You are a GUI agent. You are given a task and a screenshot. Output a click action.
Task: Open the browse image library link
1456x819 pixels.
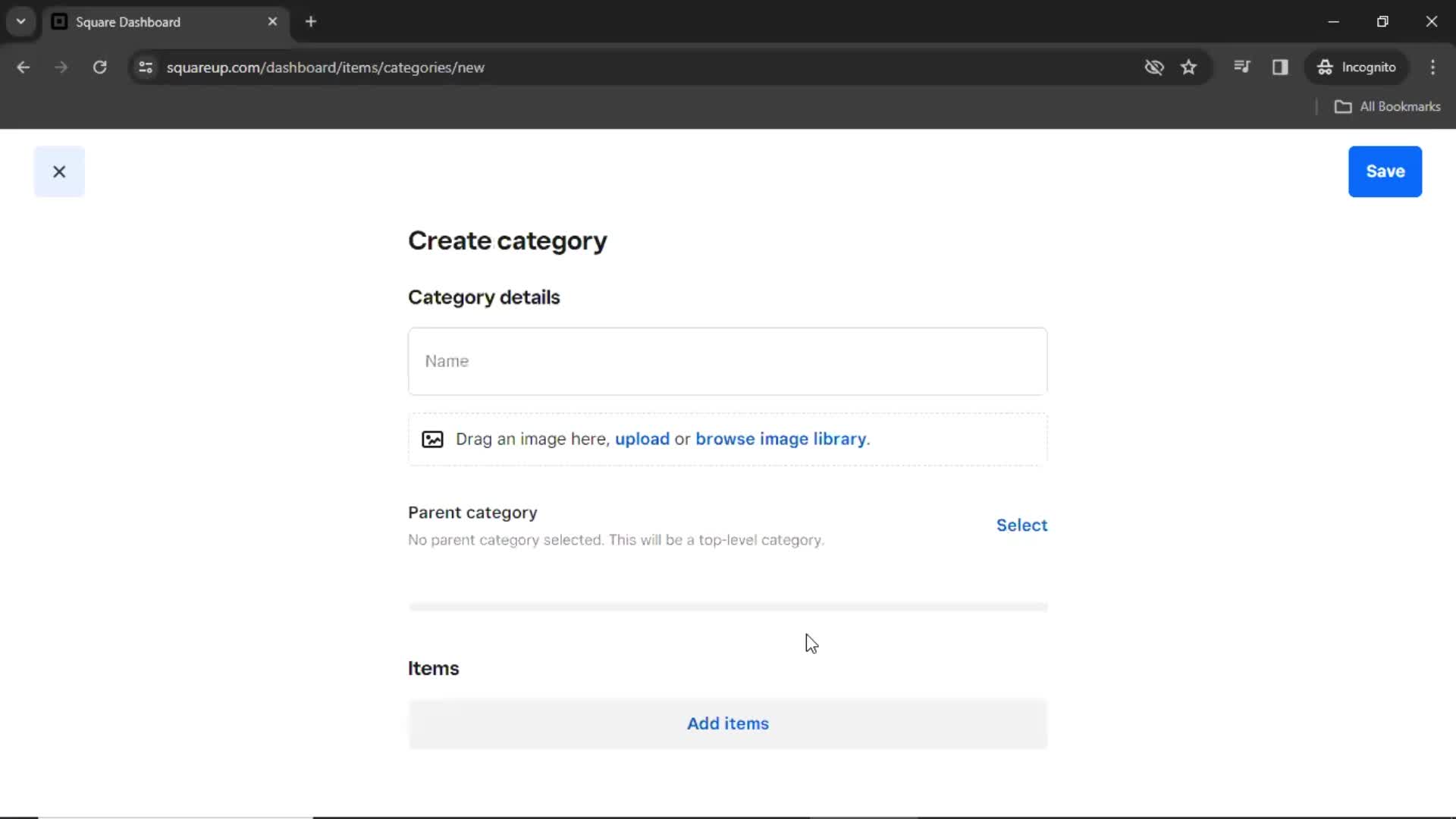tap(780, 439)
